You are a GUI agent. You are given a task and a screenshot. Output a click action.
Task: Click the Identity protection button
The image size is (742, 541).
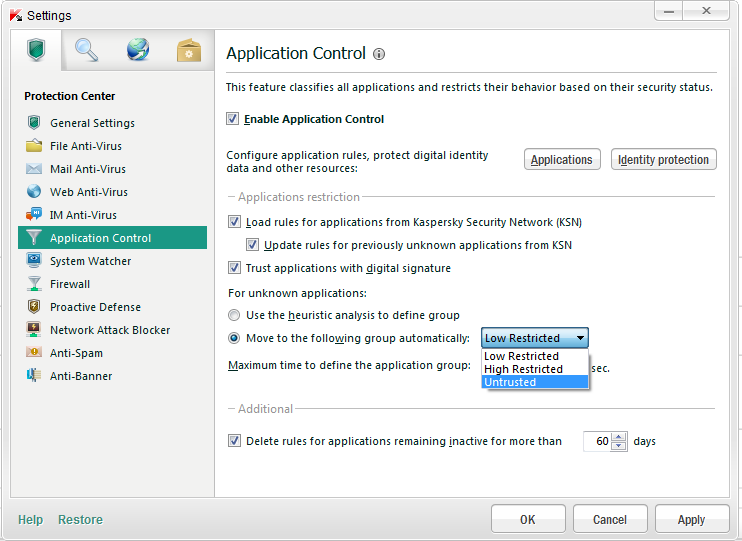point(664,160)
